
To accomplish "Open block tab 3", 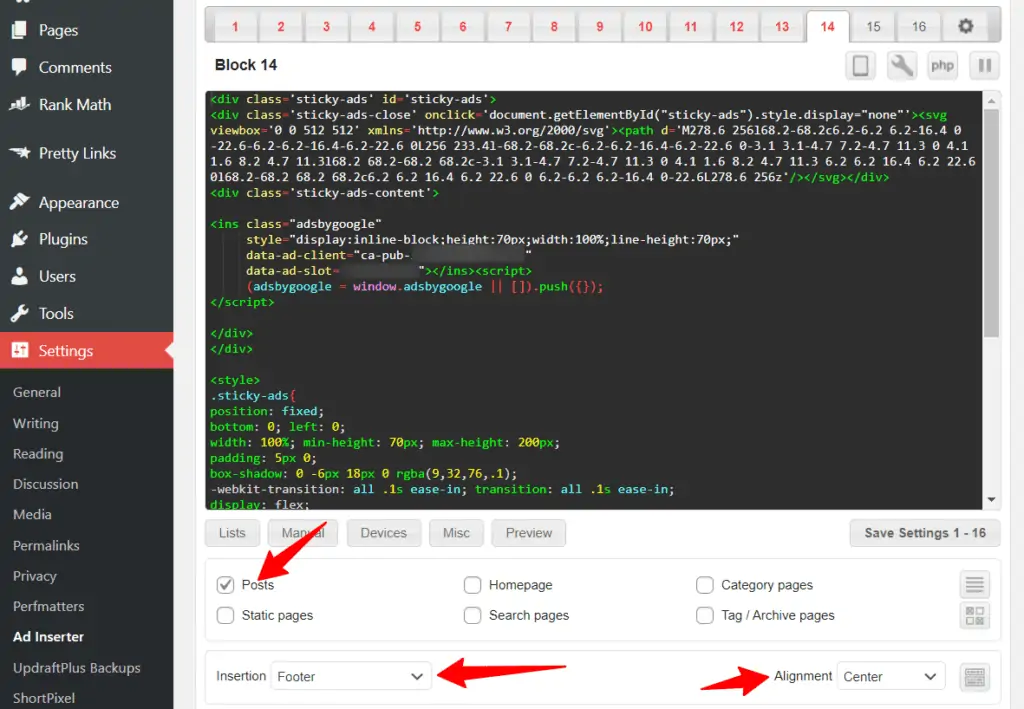I will point(327,26).
